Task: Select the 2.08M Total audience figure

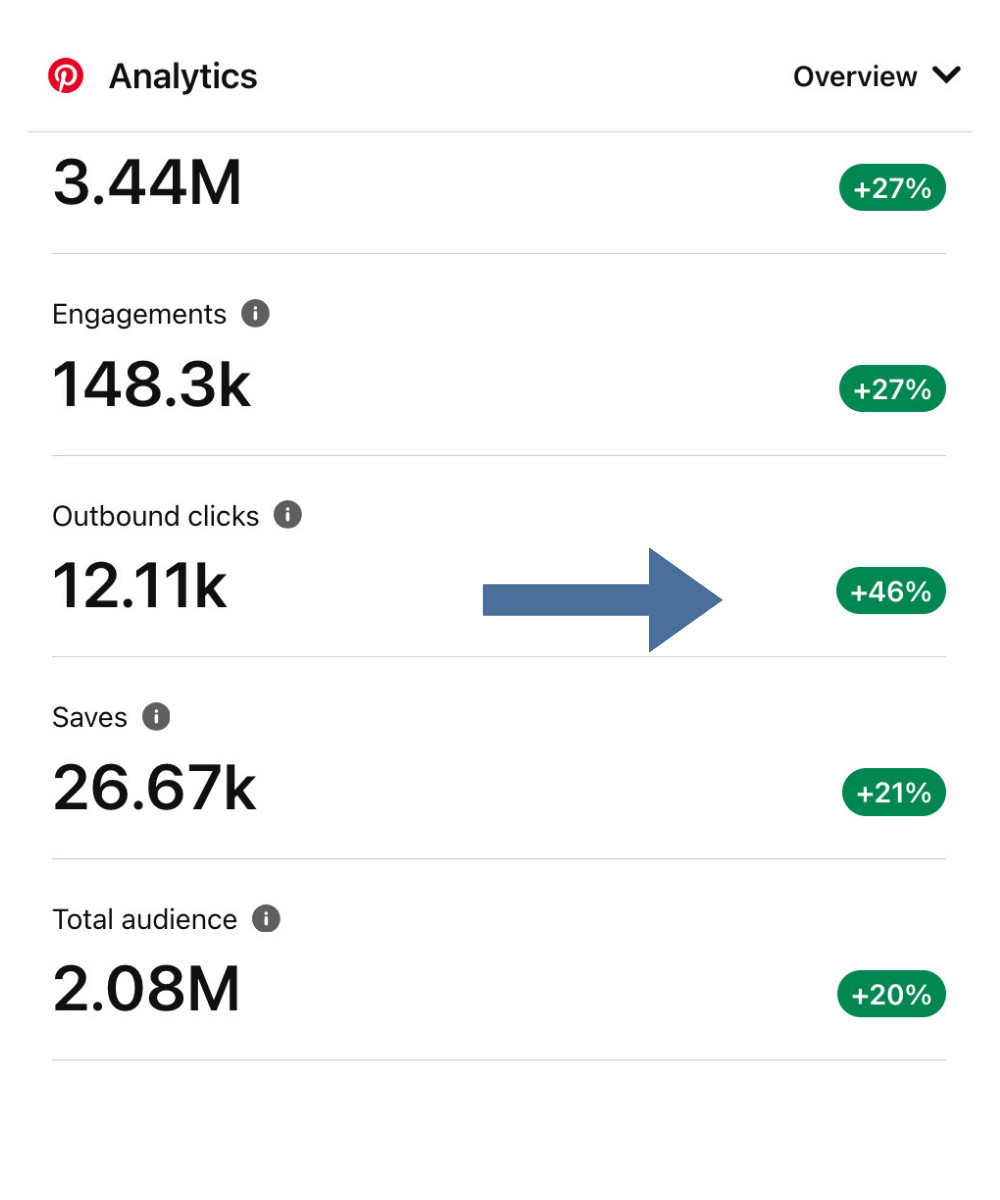Action: pyautogui.click(x=146, y=990)
